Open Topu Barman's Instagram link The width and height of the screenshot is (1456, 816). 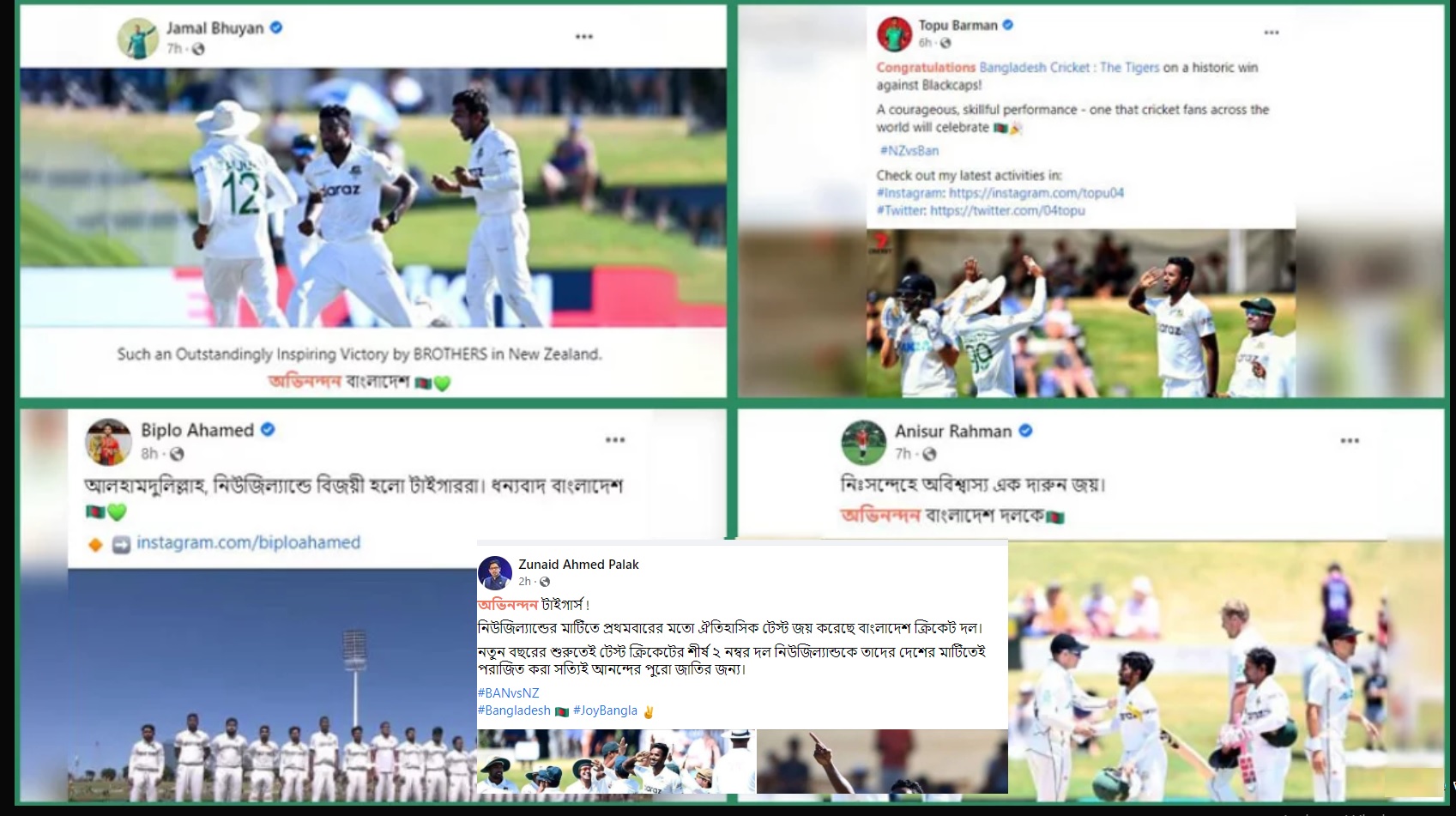point(1036,193)
